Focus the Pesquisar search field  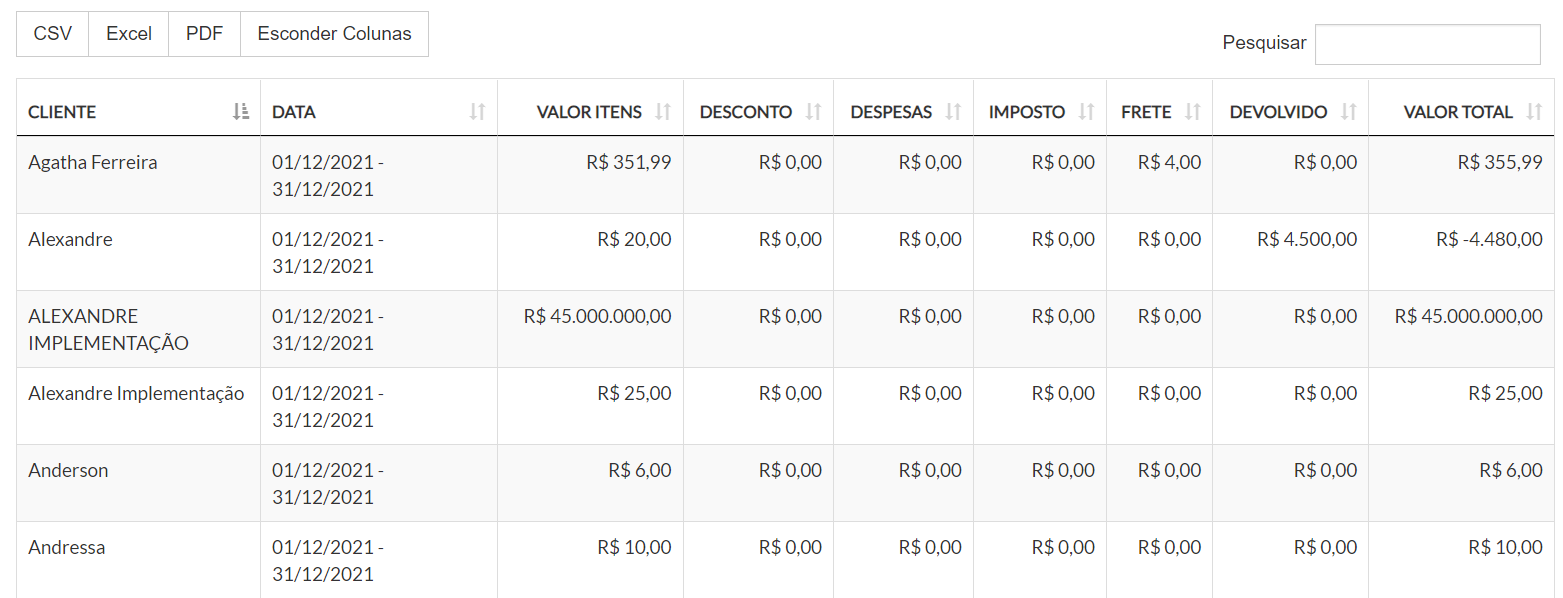click(x=1427, y=44)
